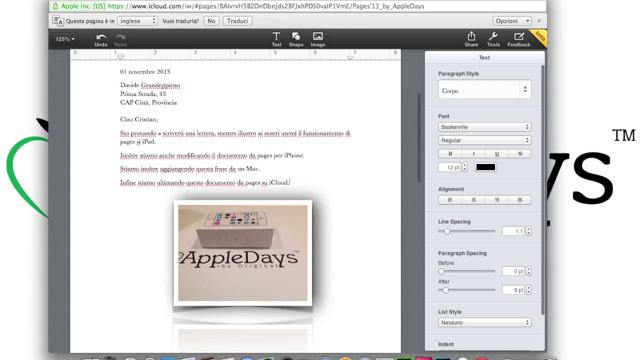The width and height of the screenshot is (640, 360).
Task: Align text to the left
Action: click(450, 200)
